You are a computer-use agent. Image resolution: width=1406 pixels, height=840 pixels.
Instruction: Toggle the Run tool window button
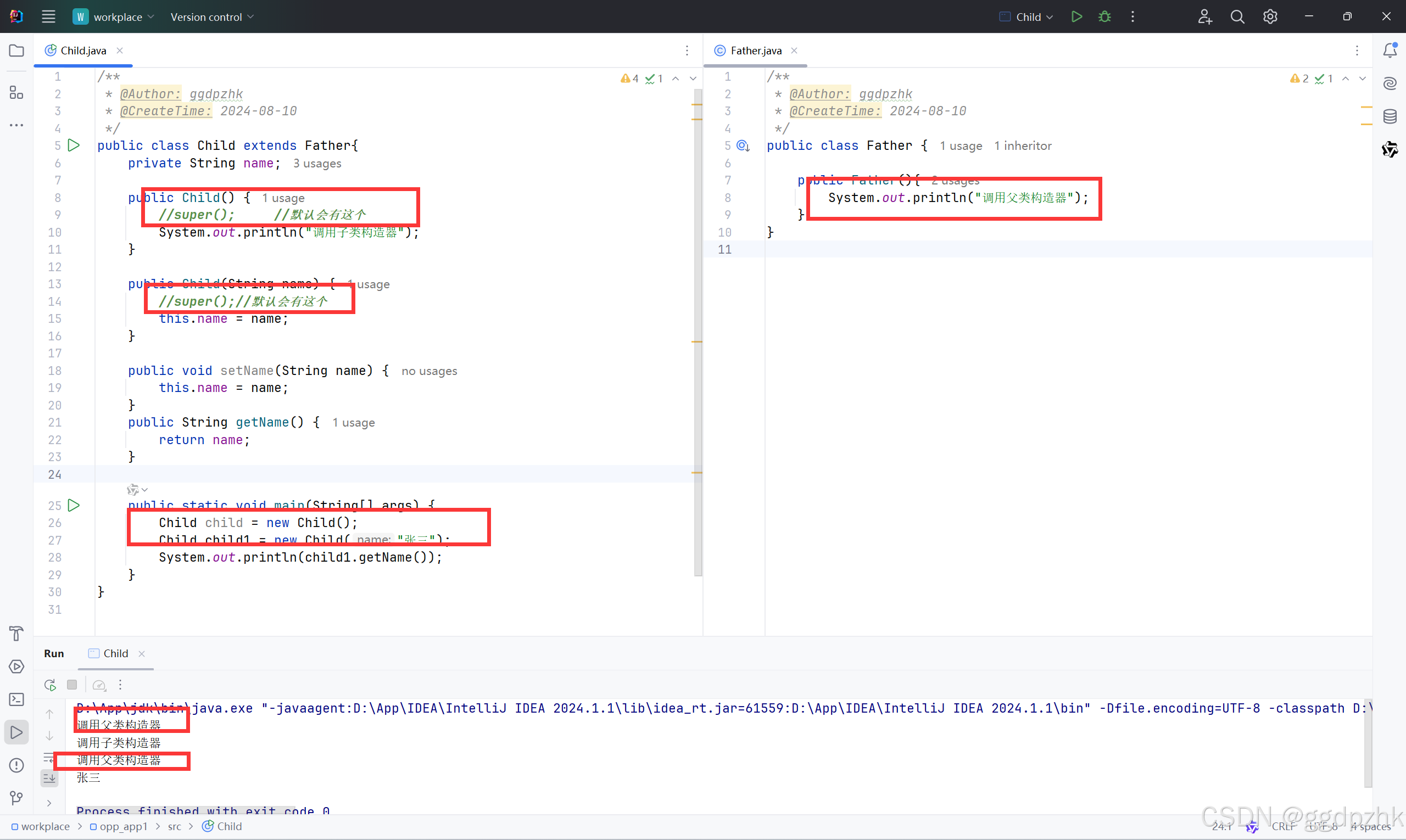pos(16,732)
